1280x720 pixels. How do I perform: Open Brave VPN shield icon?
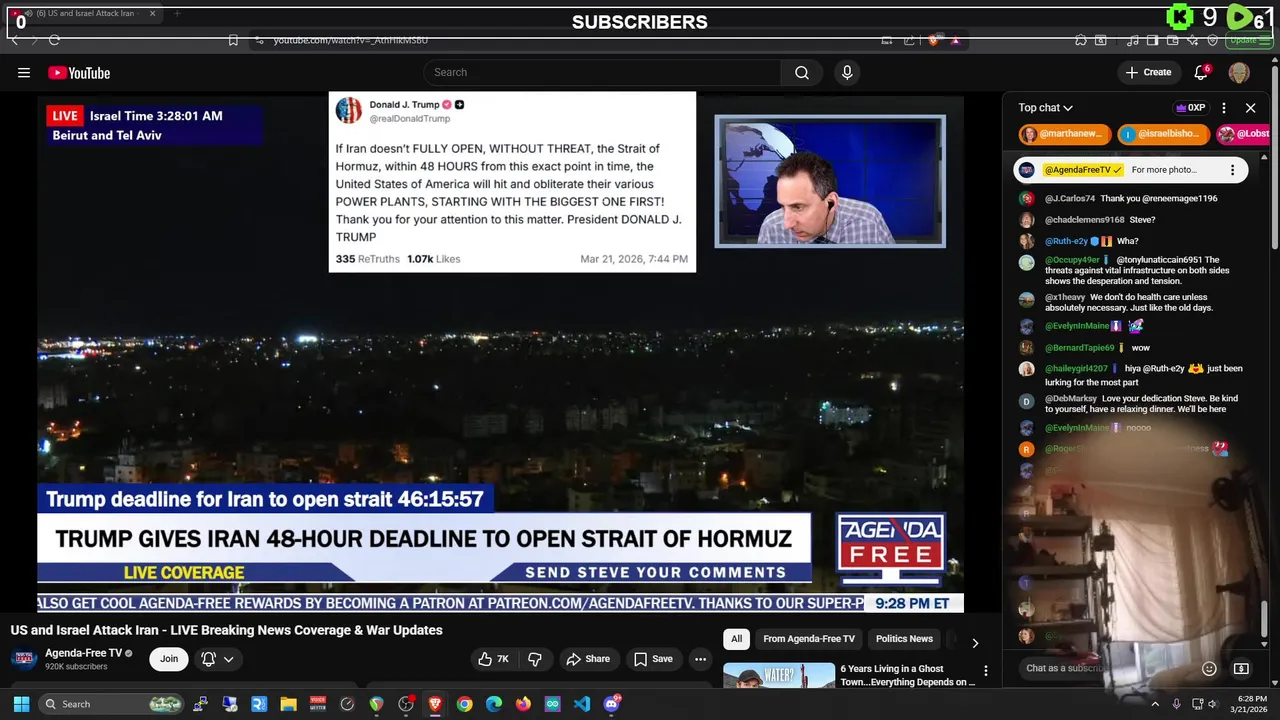click(1212, 40)
